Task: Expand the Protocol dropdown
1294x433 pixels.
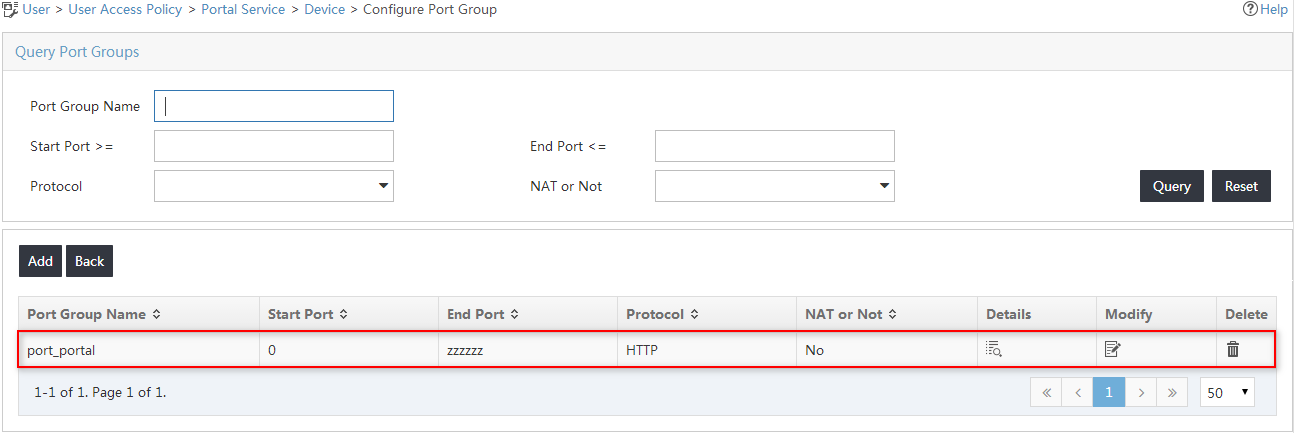Action: tap(274, 186)
